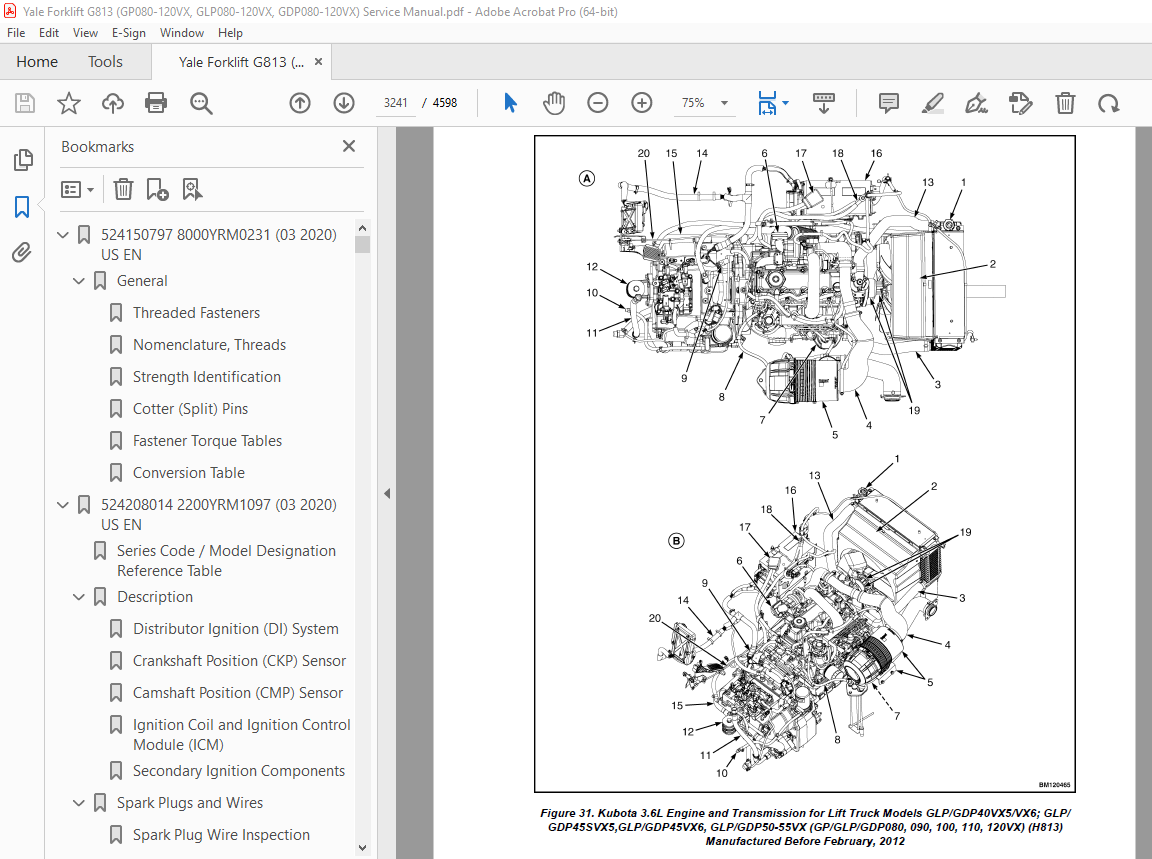Collapse the 524208014 2200YRM1097 bookmark
The height and width of the screenshot is (859, 1152).
coord(62,505)
